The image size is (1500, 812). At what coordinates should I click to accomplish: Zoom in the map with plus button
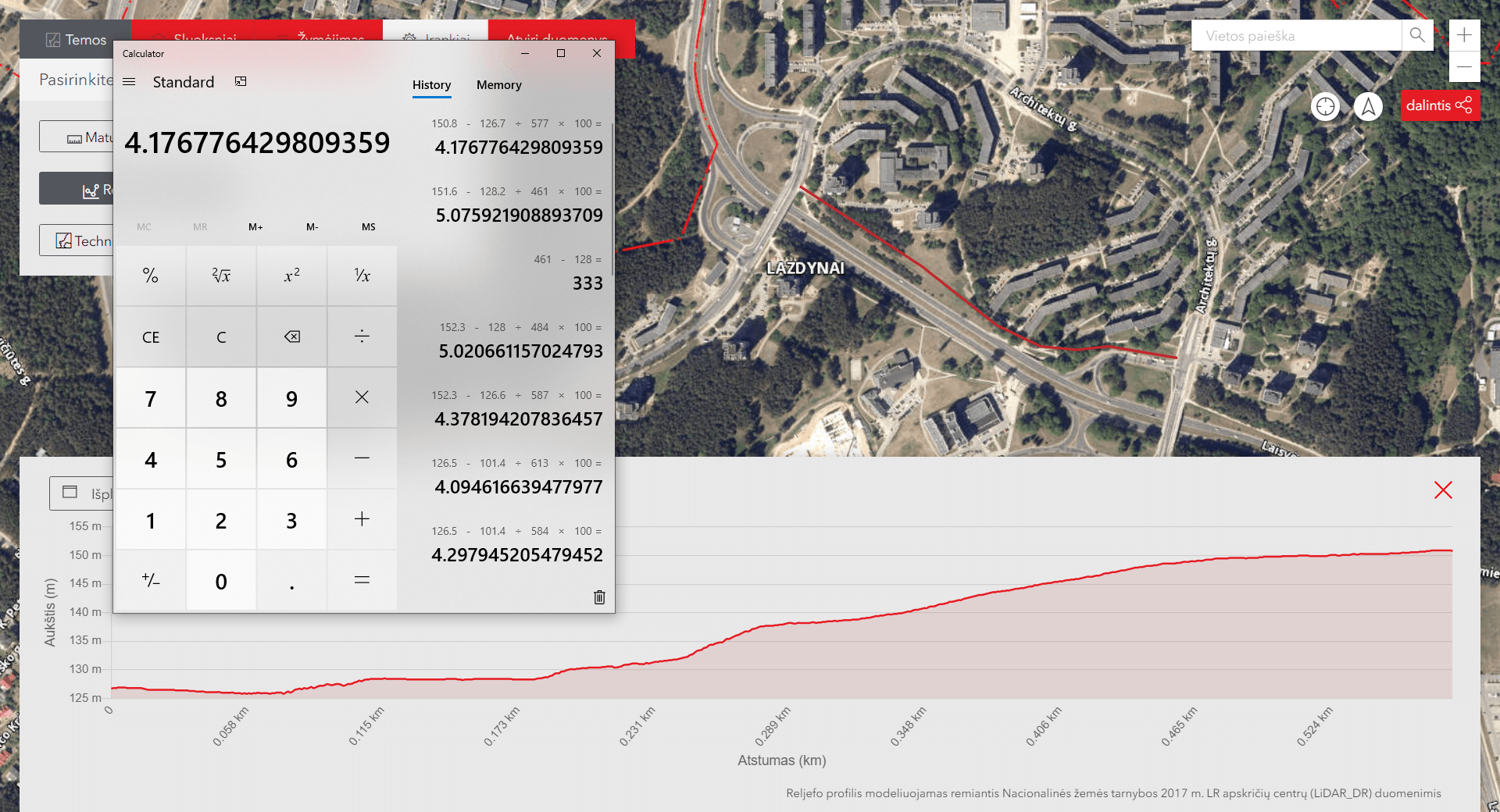coord(1464,35)
